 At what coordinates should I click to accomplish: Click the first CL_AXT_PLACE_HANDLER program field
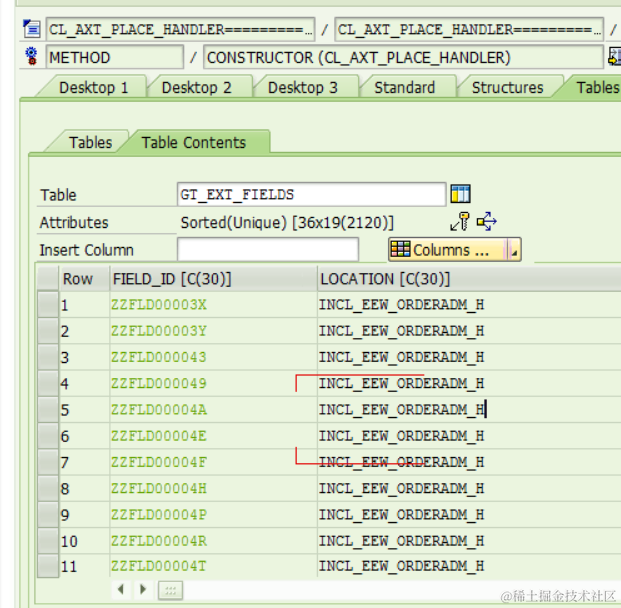tap(180, 29)
